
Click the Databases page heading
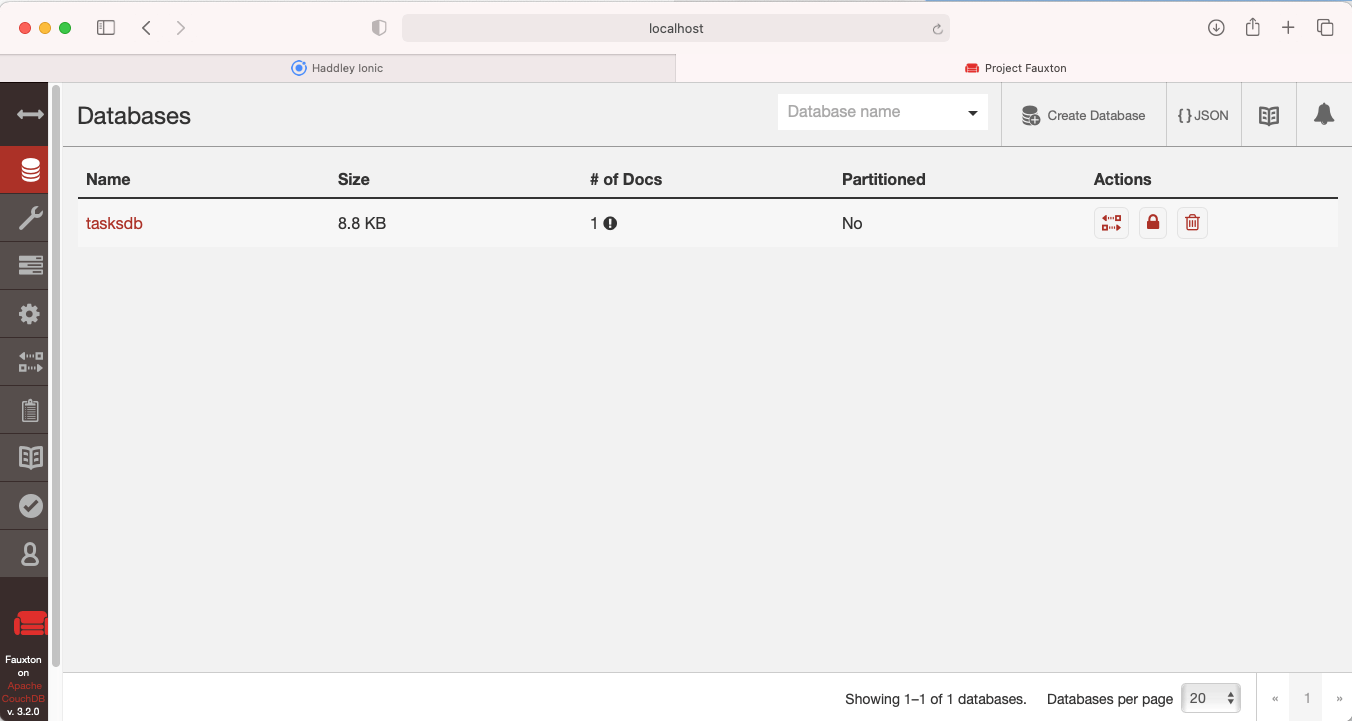(x=134, y=116)
